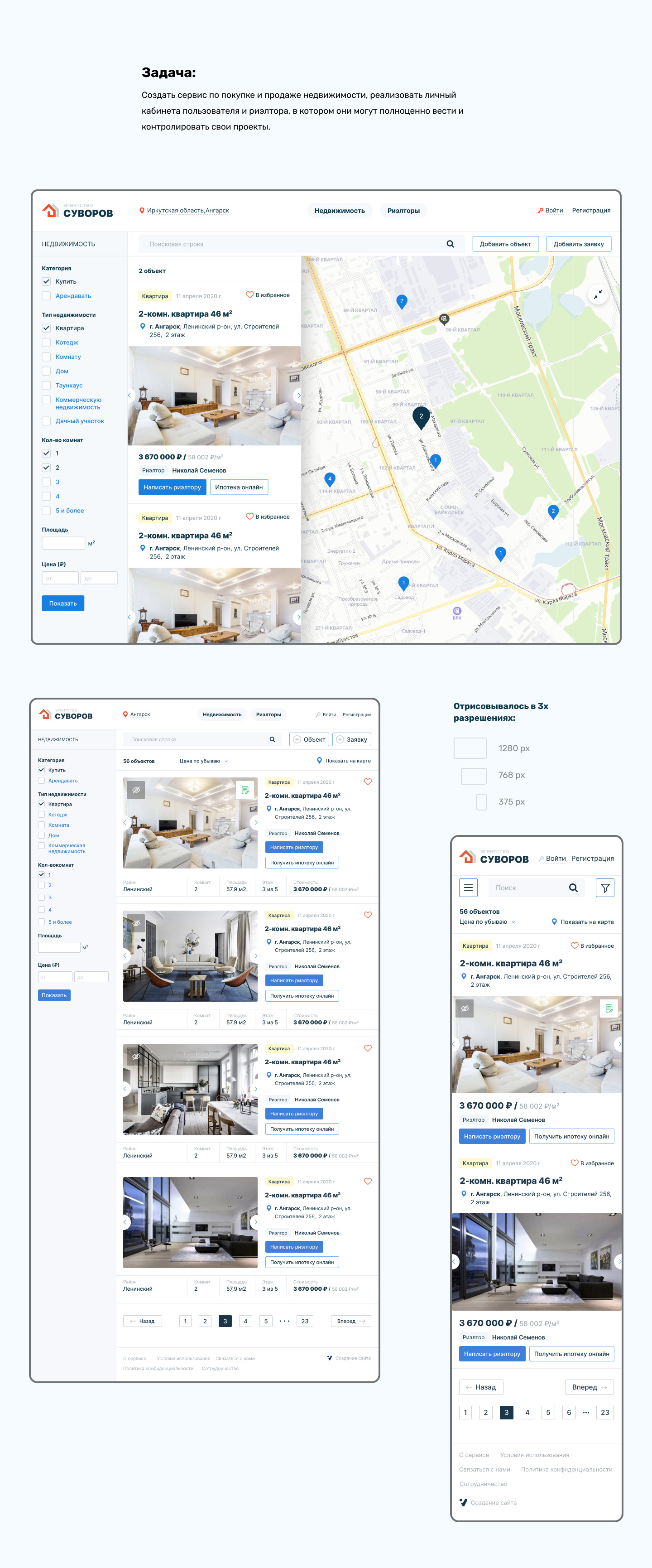Open Риэлторы tab in the tablet mockup
652x1568 pixels.
pyautogui.click(x=268, y=714)
